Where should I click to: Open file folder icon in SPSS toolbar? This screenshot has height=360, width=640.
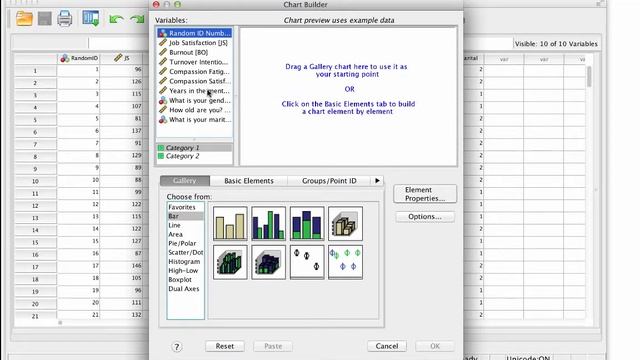pyautogui.click(x=24, y=18)
